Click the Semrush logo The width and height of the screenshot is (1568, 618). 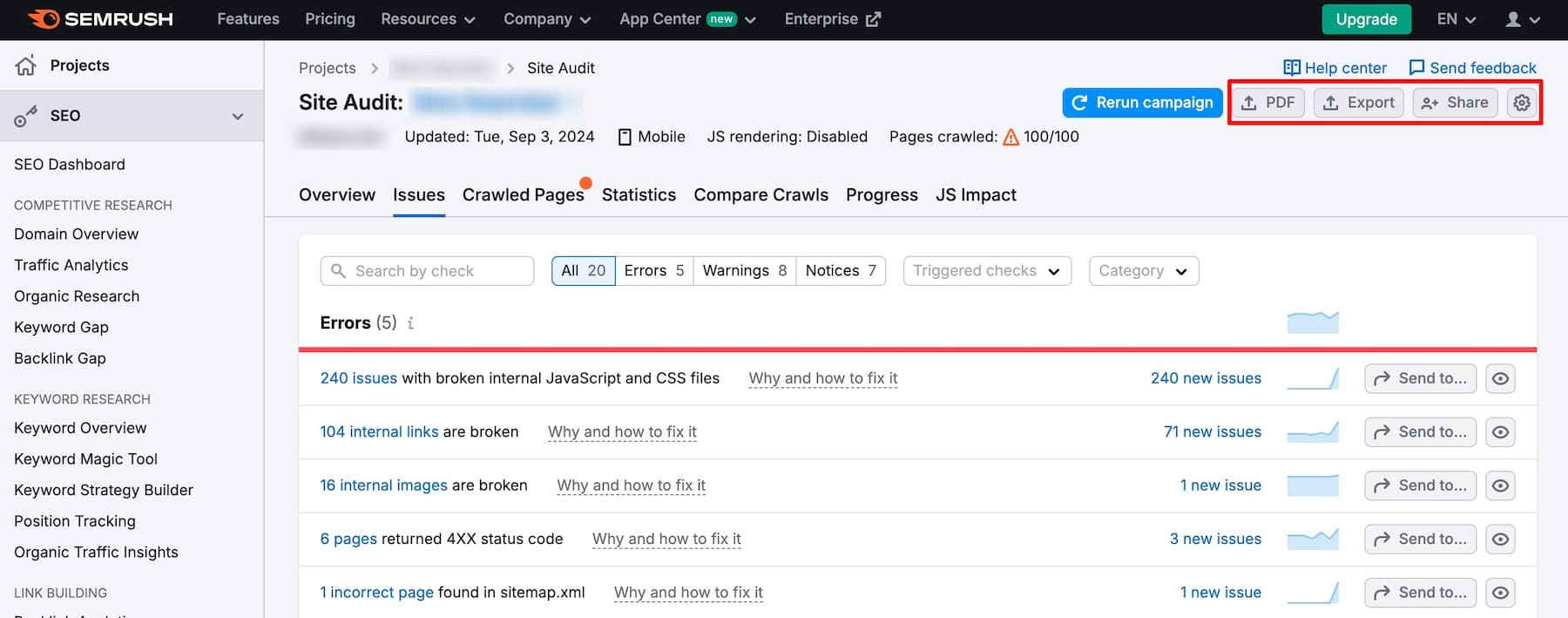point(100,19)
